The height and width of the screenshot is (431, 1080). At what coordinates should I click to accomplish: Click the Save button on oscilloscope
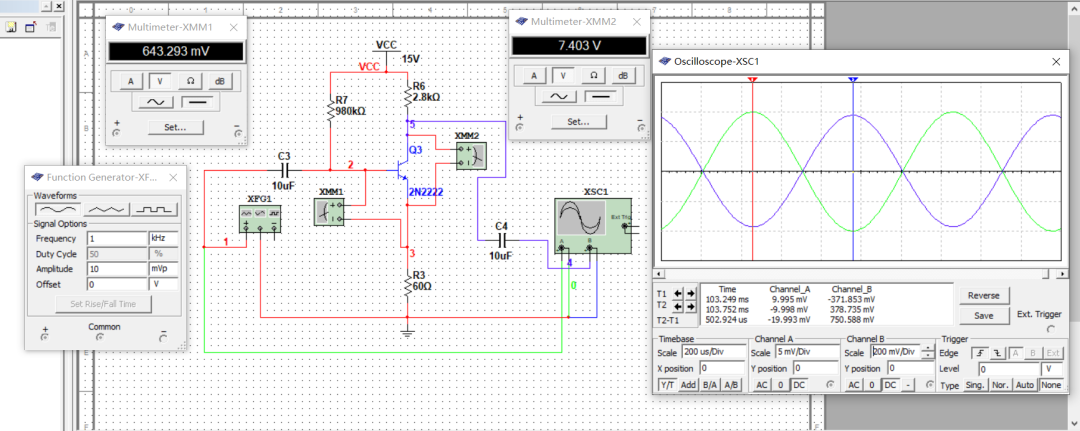pyautogui.click(x=983, y=316)
